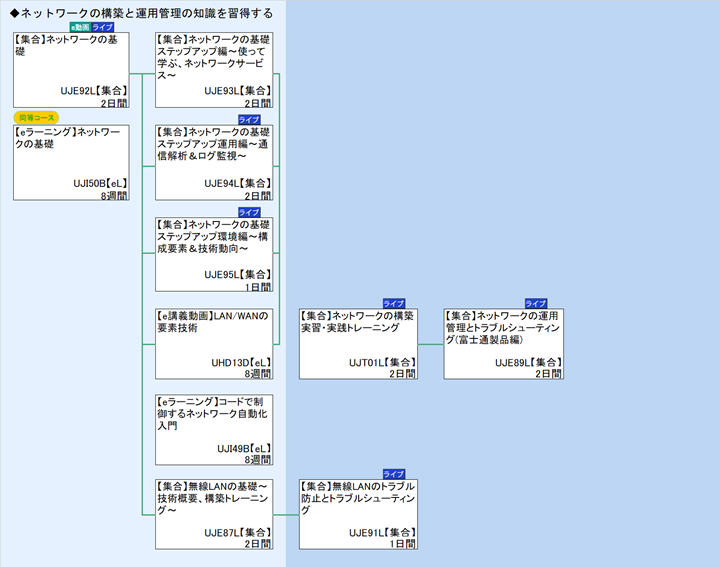720x567 pixels.
Task: Open the UJE94L ステップアップ運用編 course box
Action: point(214,163)
